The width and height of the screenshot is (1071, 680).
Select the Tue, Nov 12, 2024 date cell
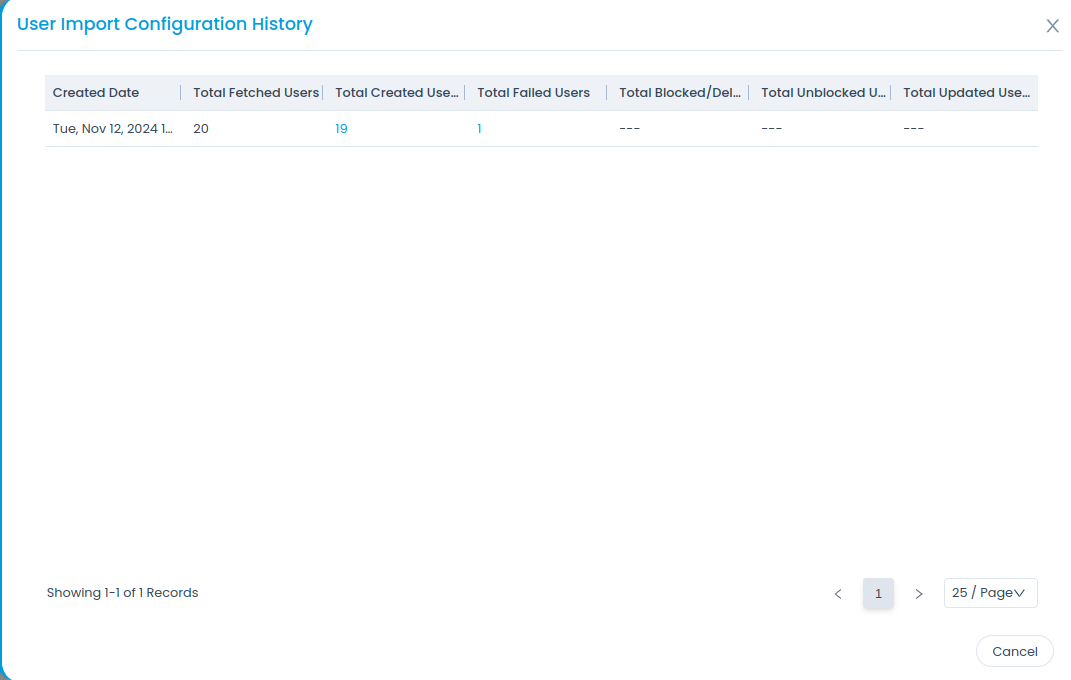coord(112,129)
